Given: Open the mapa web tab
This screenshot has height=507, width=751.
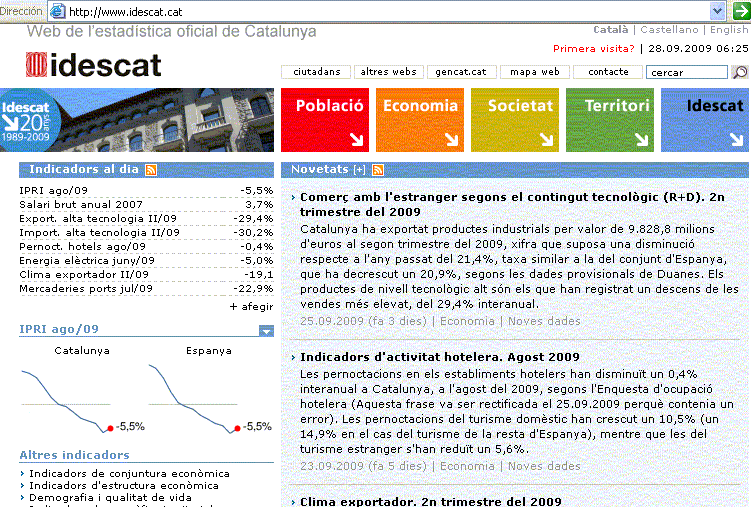Looking at the screenshot, I should coord(535,72).
